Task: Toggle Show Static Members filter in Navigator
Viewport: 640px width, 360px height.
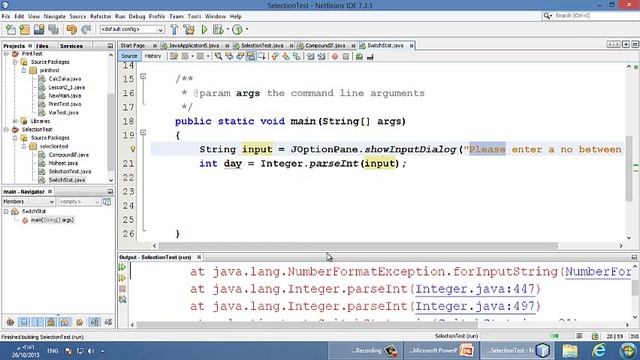Action: (38, 322)
